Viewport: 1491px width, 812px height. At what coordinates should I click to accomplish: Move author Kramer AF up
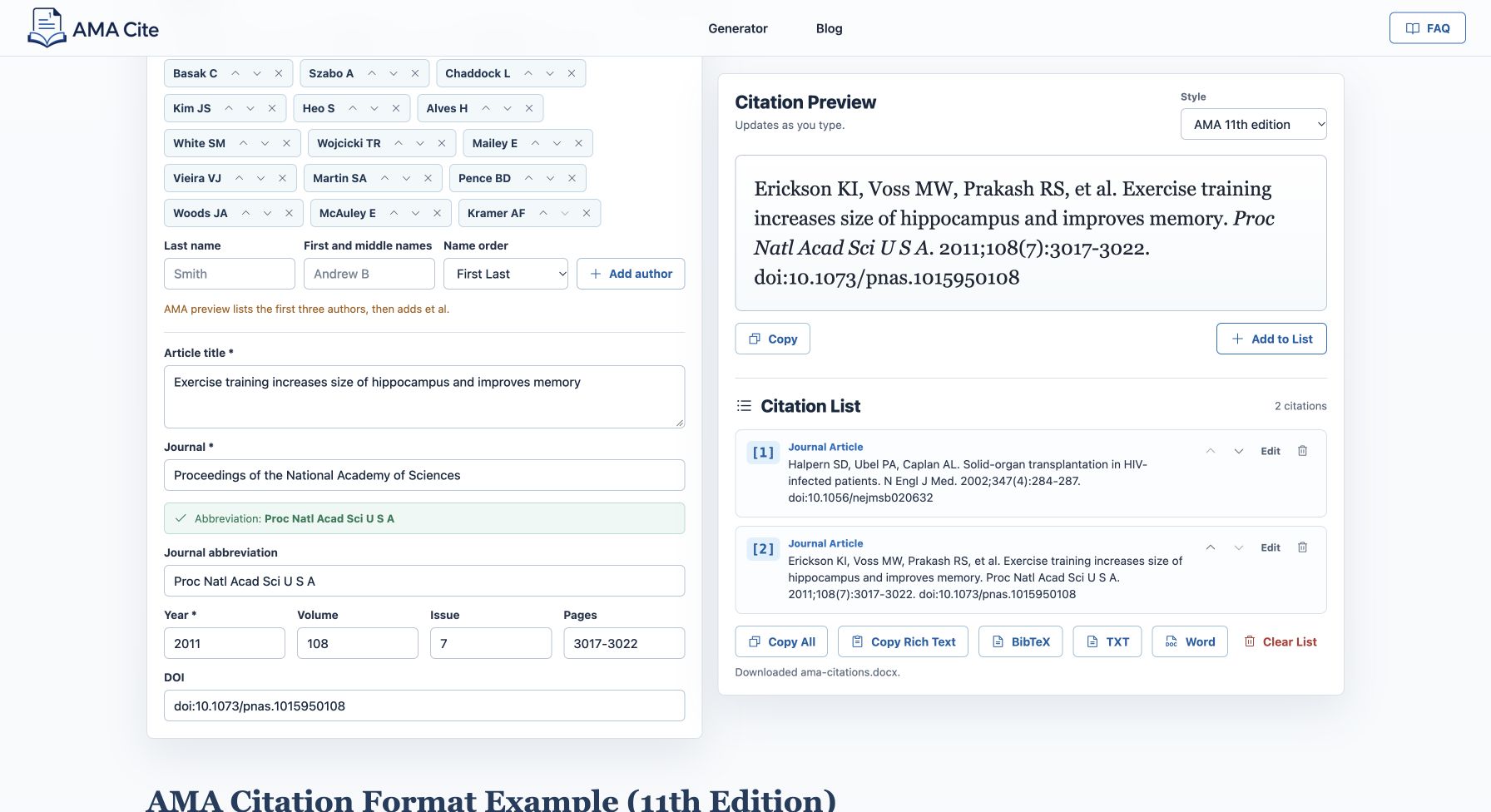(x=543, y=213)
